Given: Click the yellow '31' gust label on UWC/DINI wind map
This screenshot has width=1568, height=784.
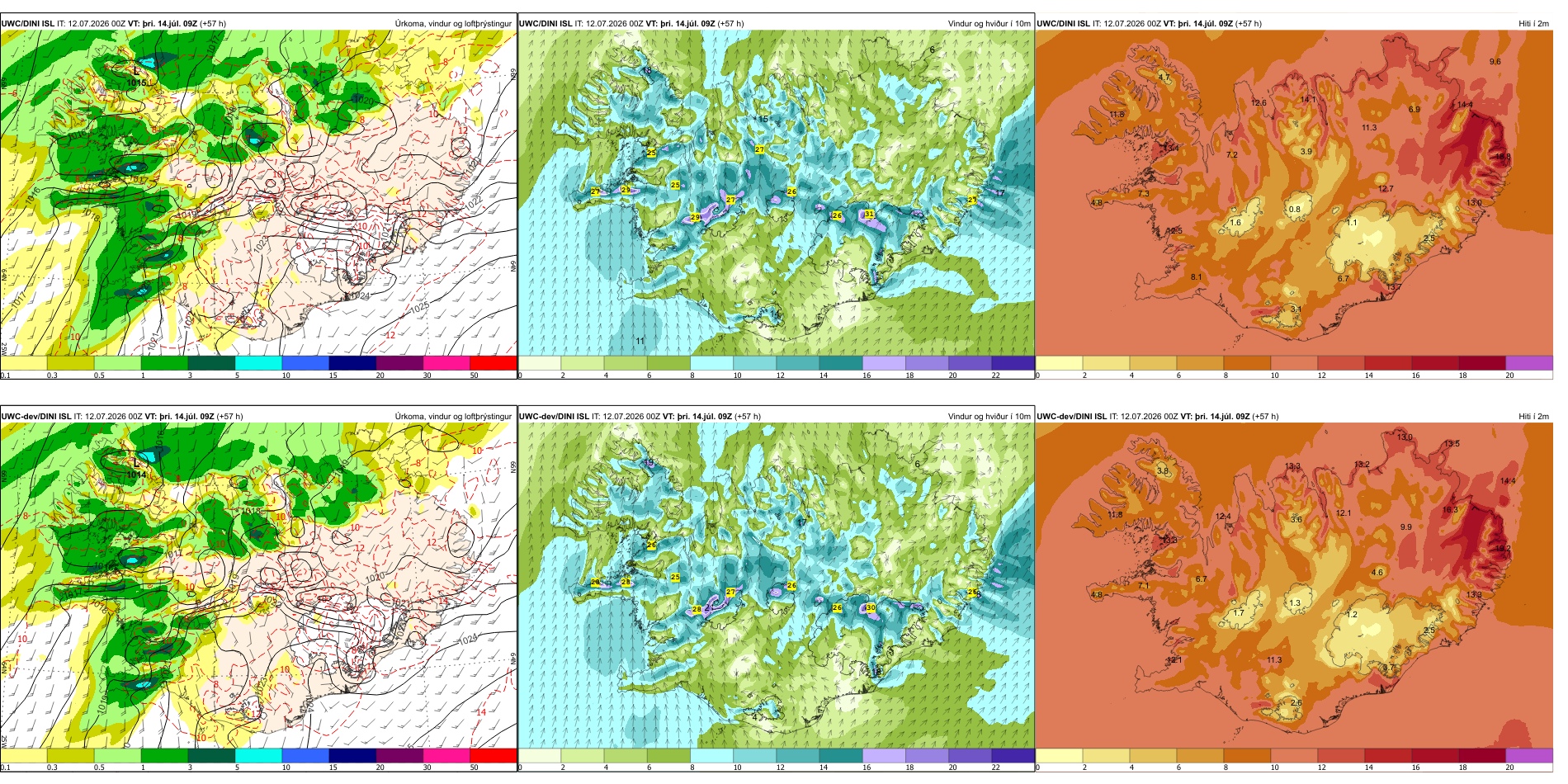Looking at the screenshot, I should tap(869, 215).
